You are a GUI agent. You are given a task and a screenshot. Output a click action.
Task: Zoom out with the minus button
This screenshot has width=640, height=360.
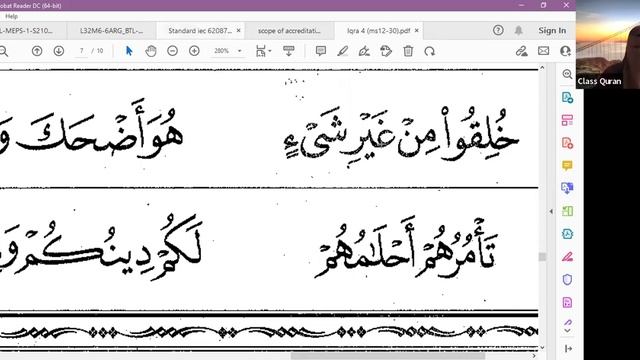(173, 51)
